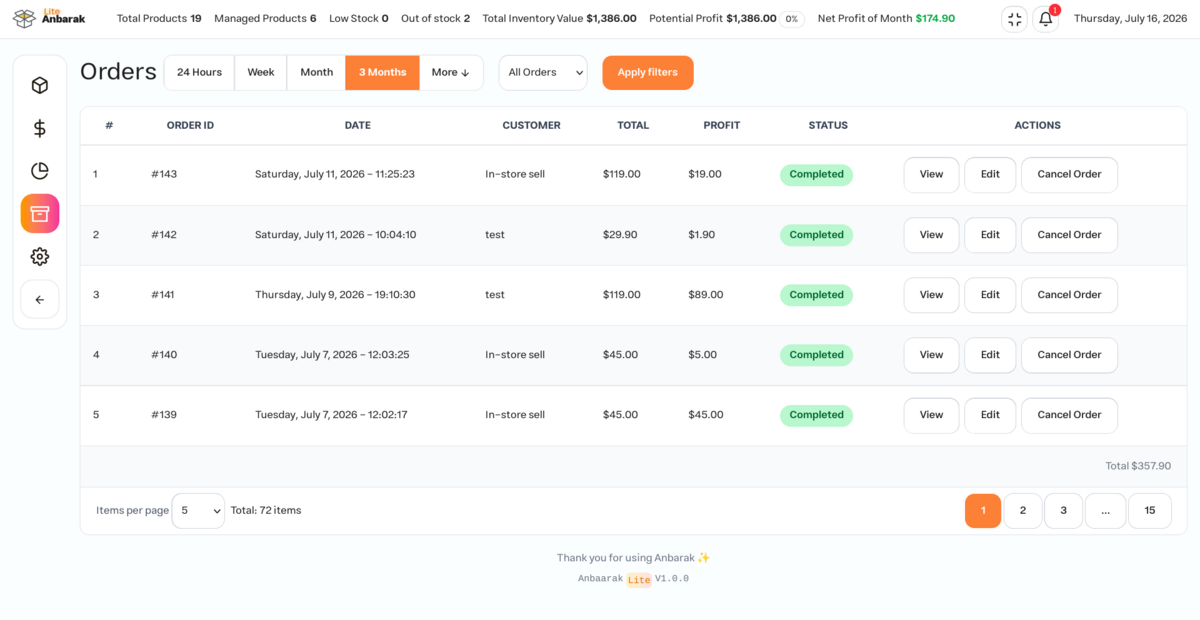
Task: Go to last page 15
Action: (x=1150, y=510)
